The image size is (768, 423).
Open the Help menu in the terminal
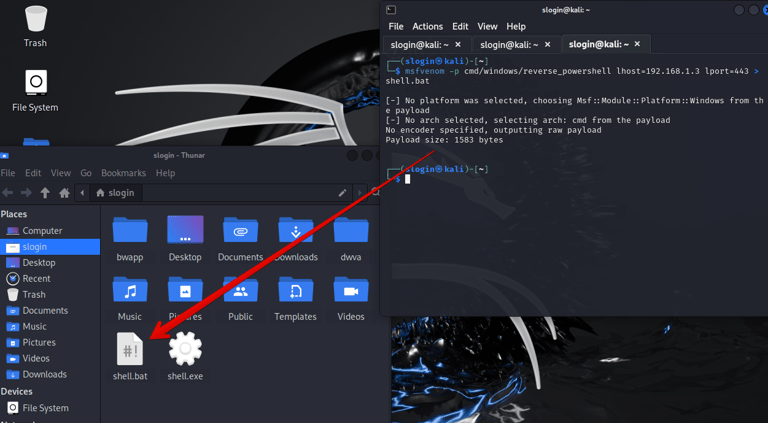516,26
